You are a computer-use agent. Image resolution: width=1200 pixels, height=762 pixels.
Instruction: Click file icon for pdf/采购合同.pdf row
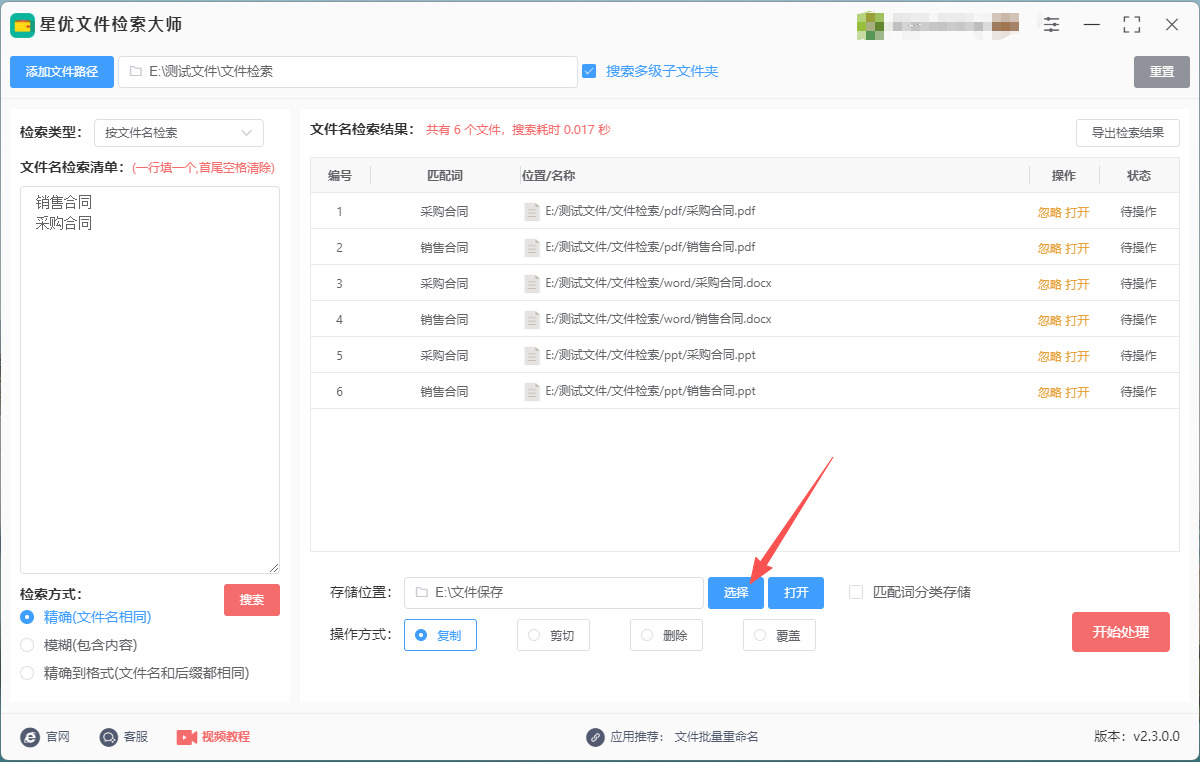coord(532,211)
